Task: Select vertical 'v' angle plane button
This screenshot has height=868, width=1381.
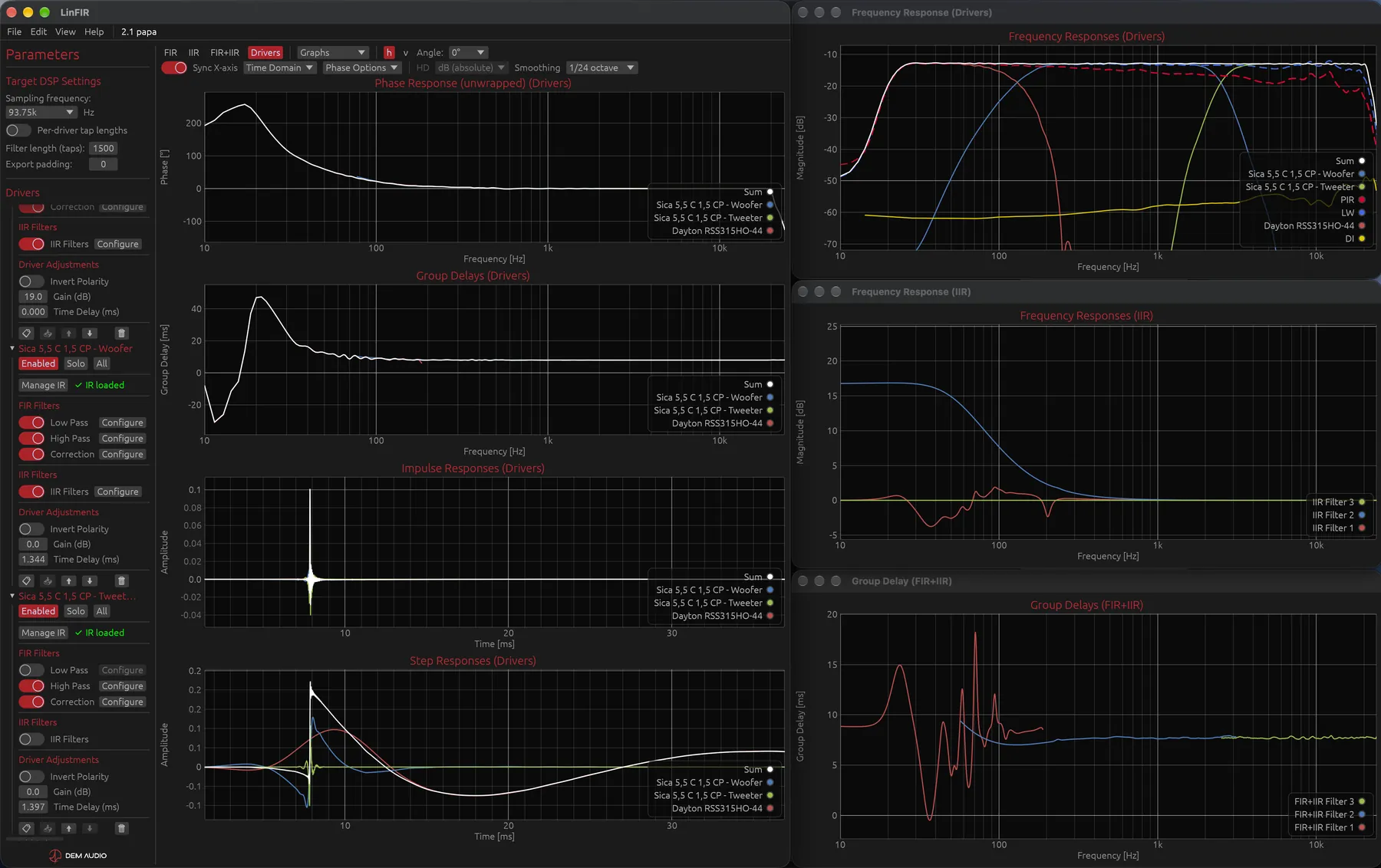Action: tap(406, 53)
